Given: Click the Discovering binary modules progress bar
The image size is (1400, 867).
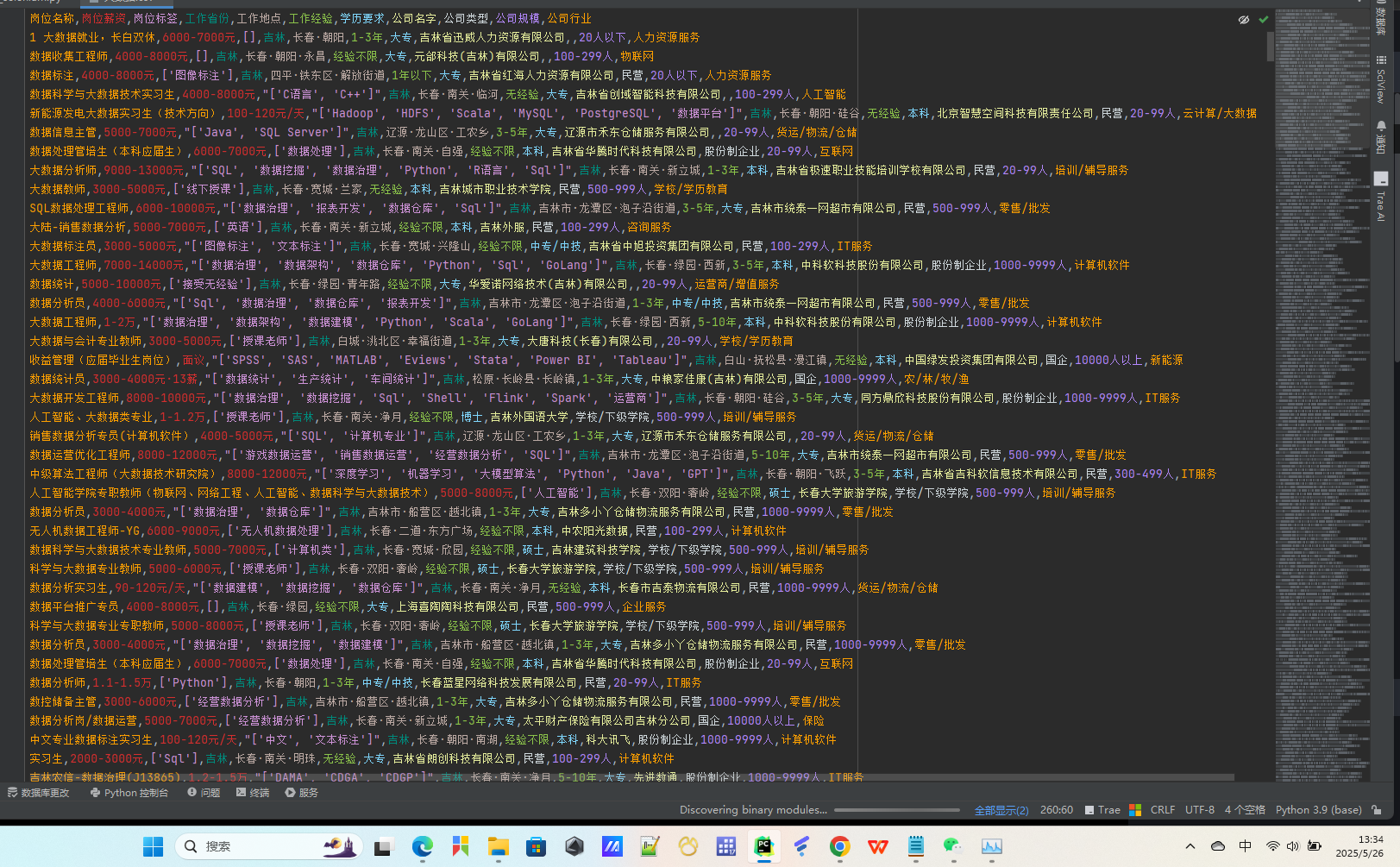Looking at the screenshot, I should 897,810.
